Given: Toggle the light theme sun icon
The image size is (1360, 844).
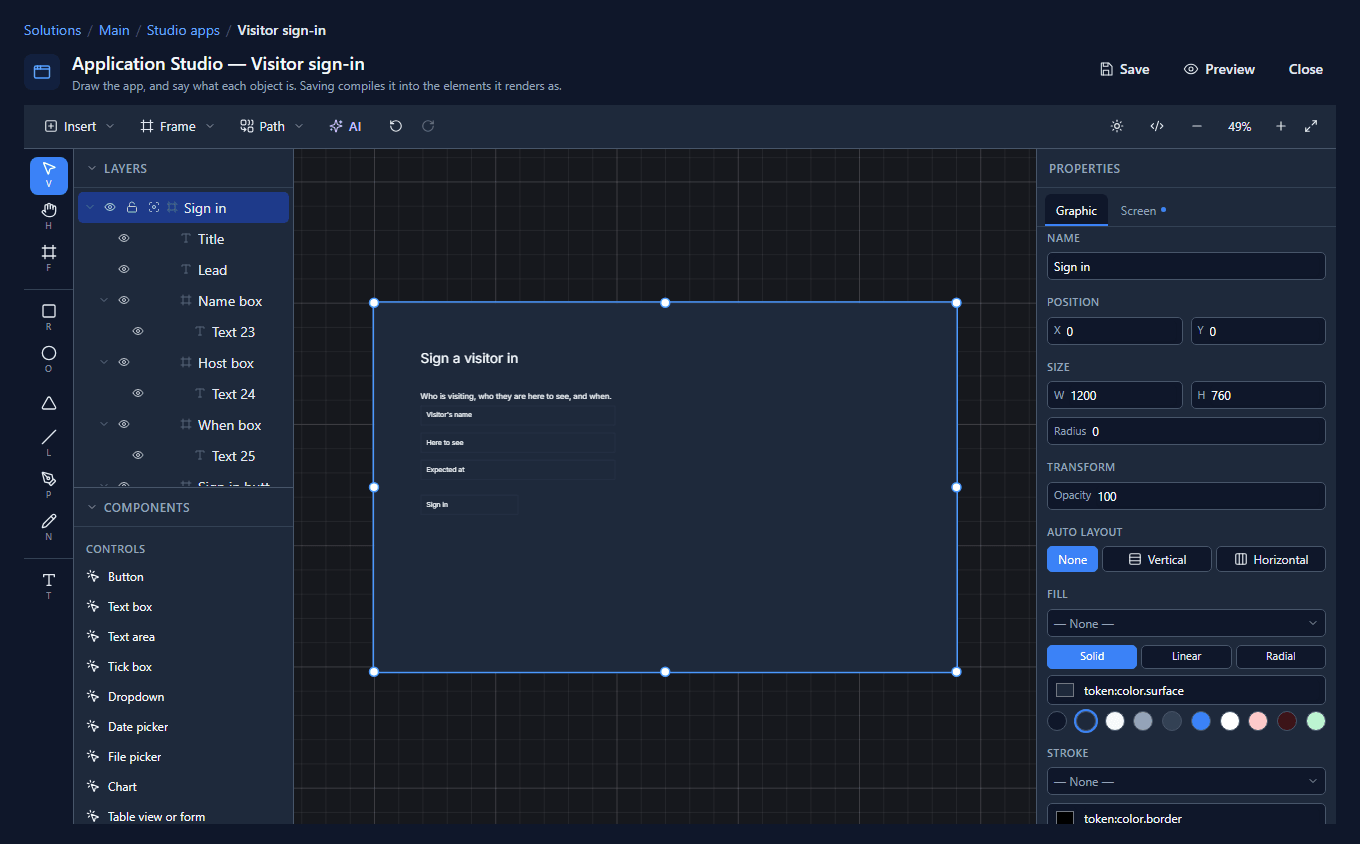Looking at the screenshot, I should coord(1117,126).
